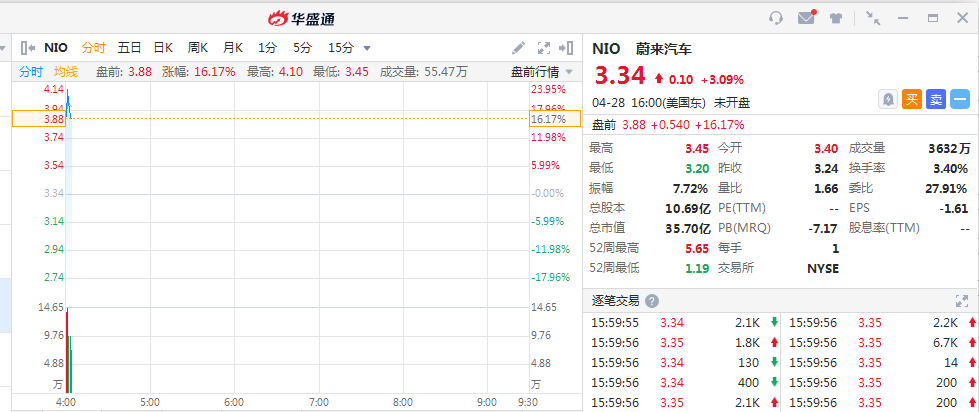
Task: Click the 16.17% marker on right axis
Action: coord(555,119)
